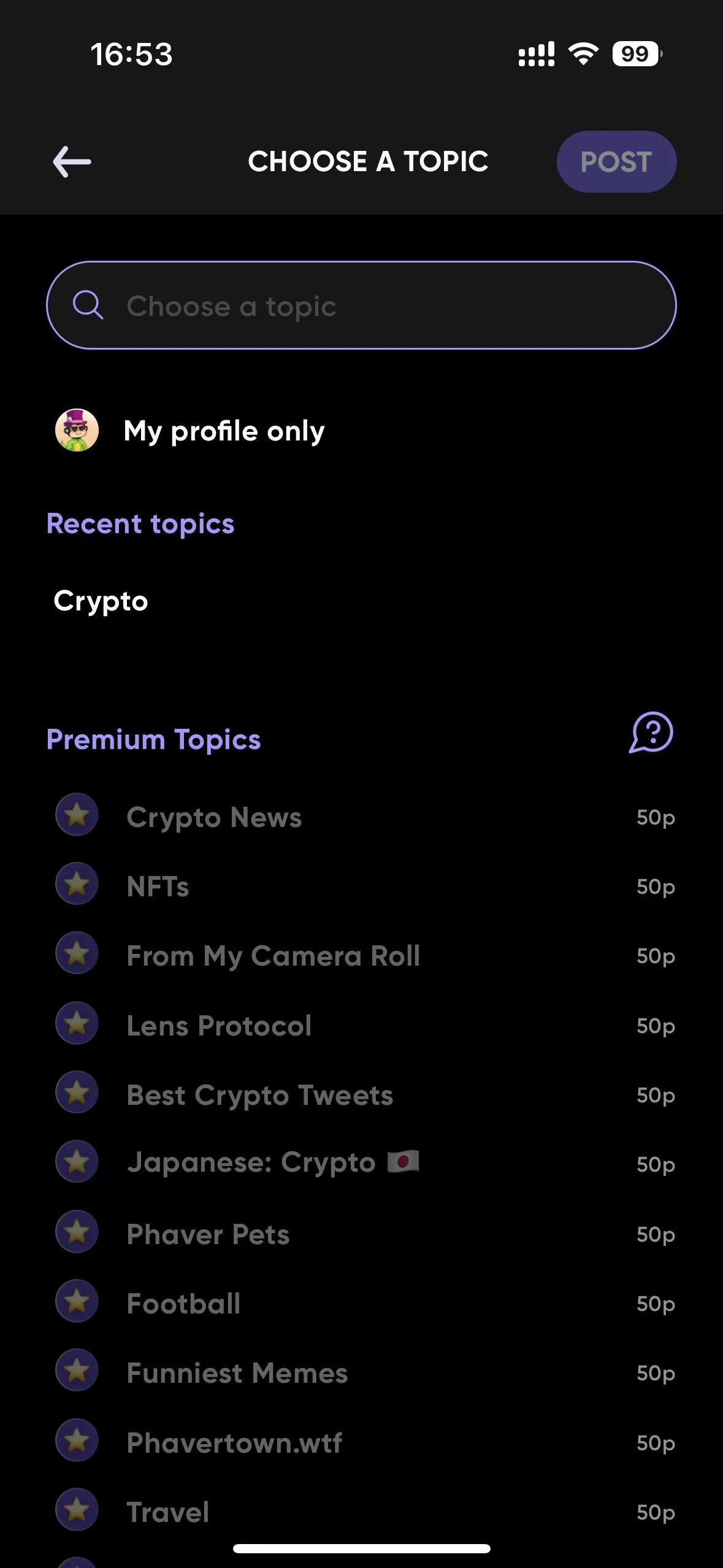Tap the 50p price next to Travel
Viewport: 723px width, 1568px height.
656,1512
